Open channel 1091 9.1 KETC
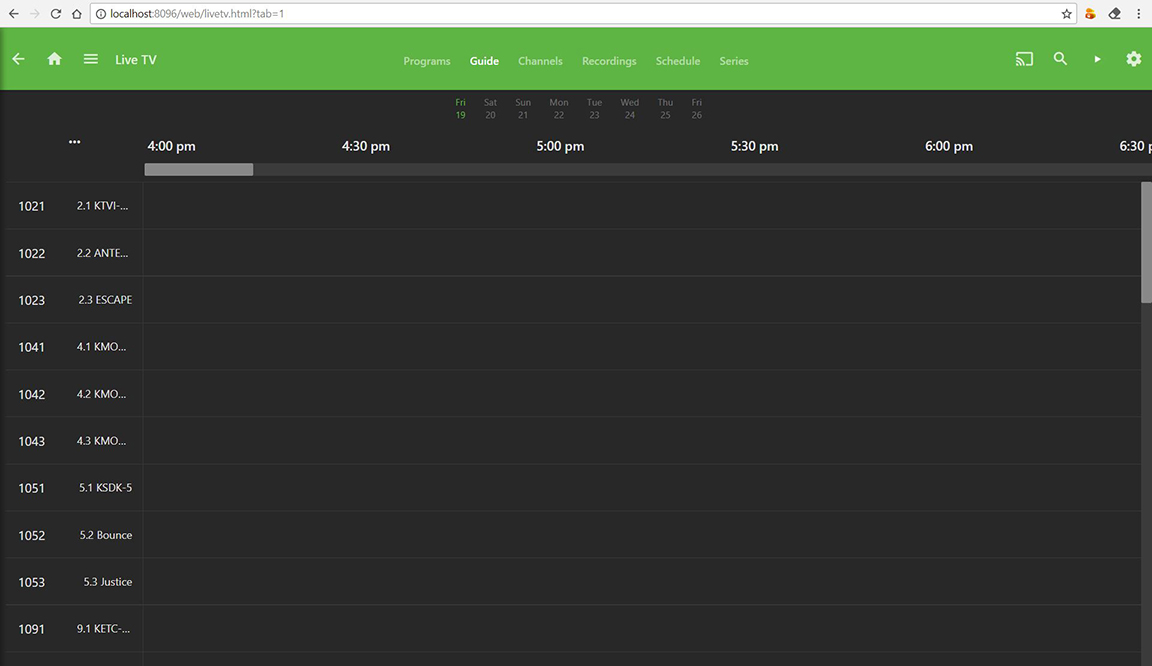This screenshot has width=1152, height=666. point(73,629)
